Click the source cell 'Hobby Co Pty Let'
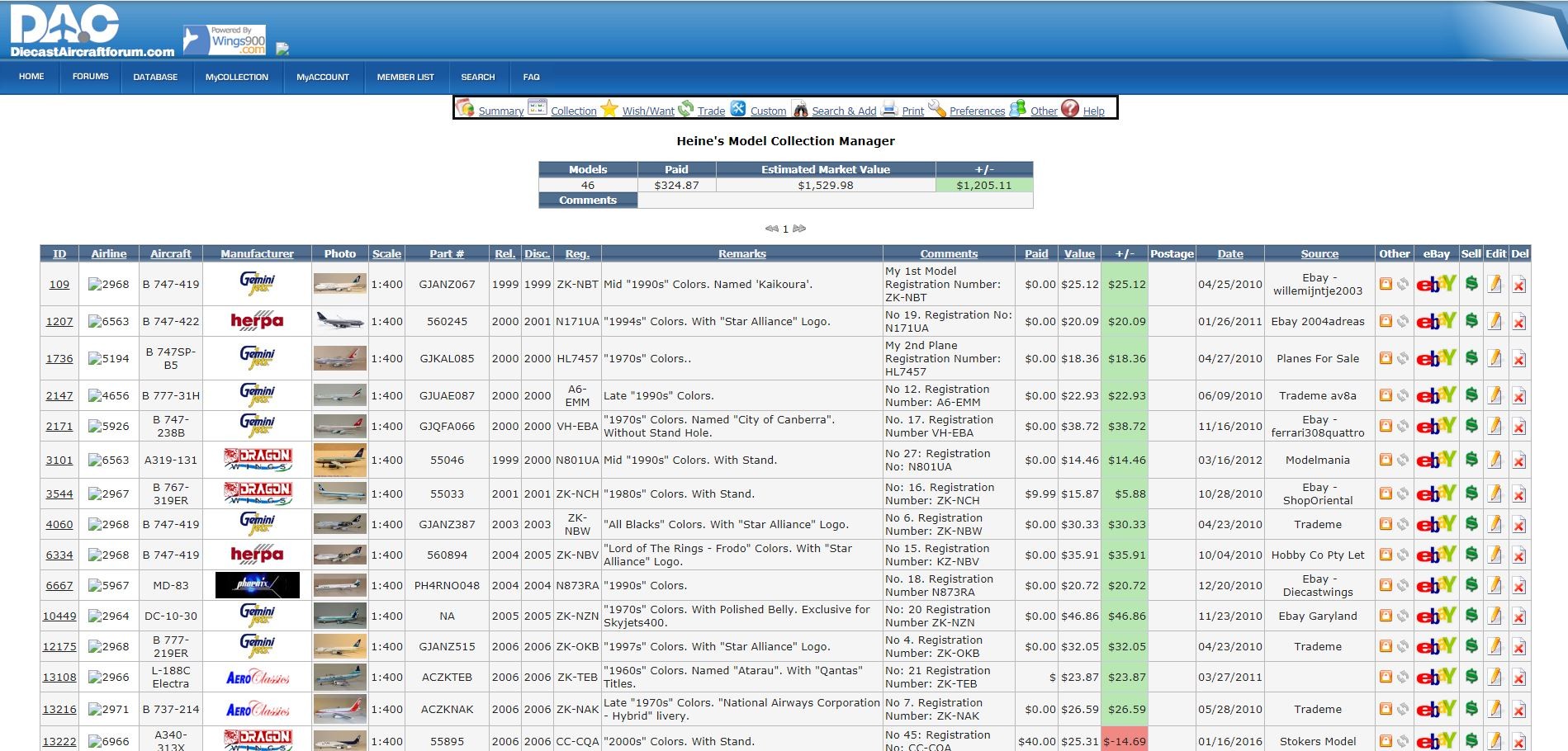Screen dimensions: 1568x751 (x=1318, y=555)
